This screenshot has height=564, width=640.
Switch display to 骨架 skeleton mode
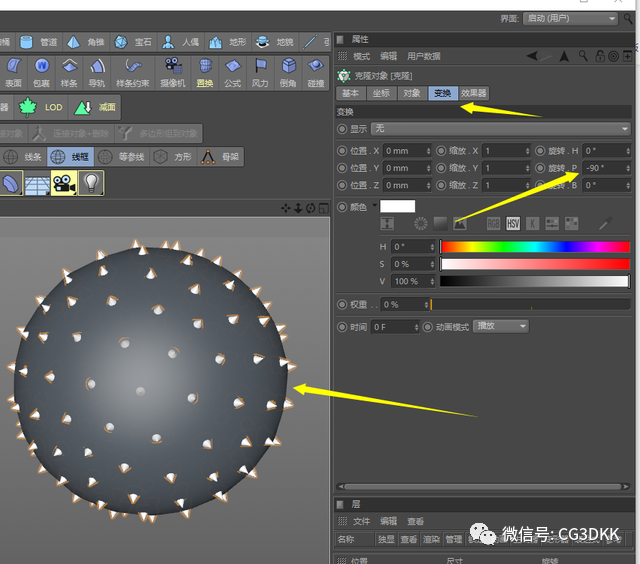[x=220, y=157]
